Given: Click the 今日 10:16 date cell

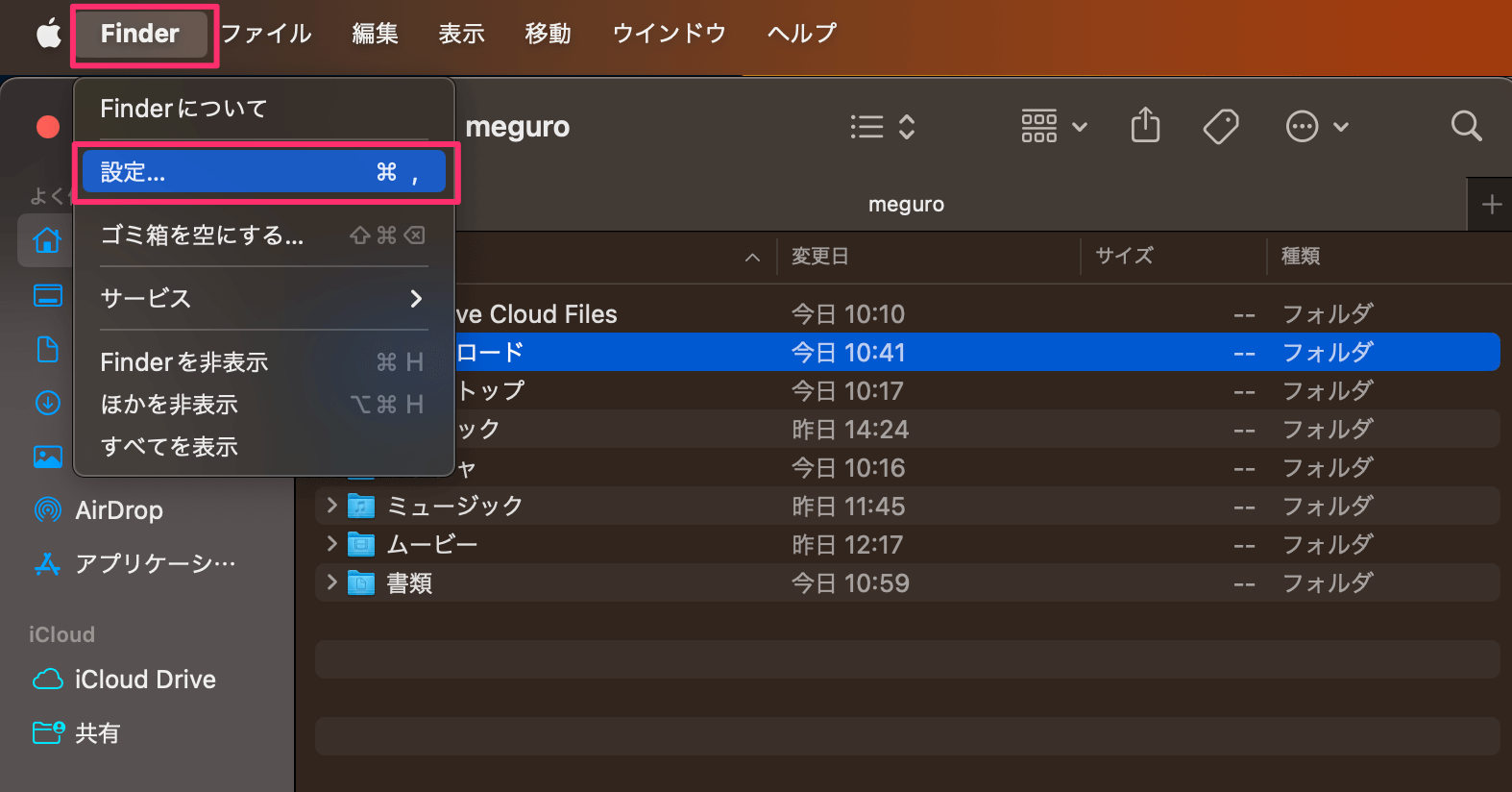Looking at the screenshot, I should 848,468.
